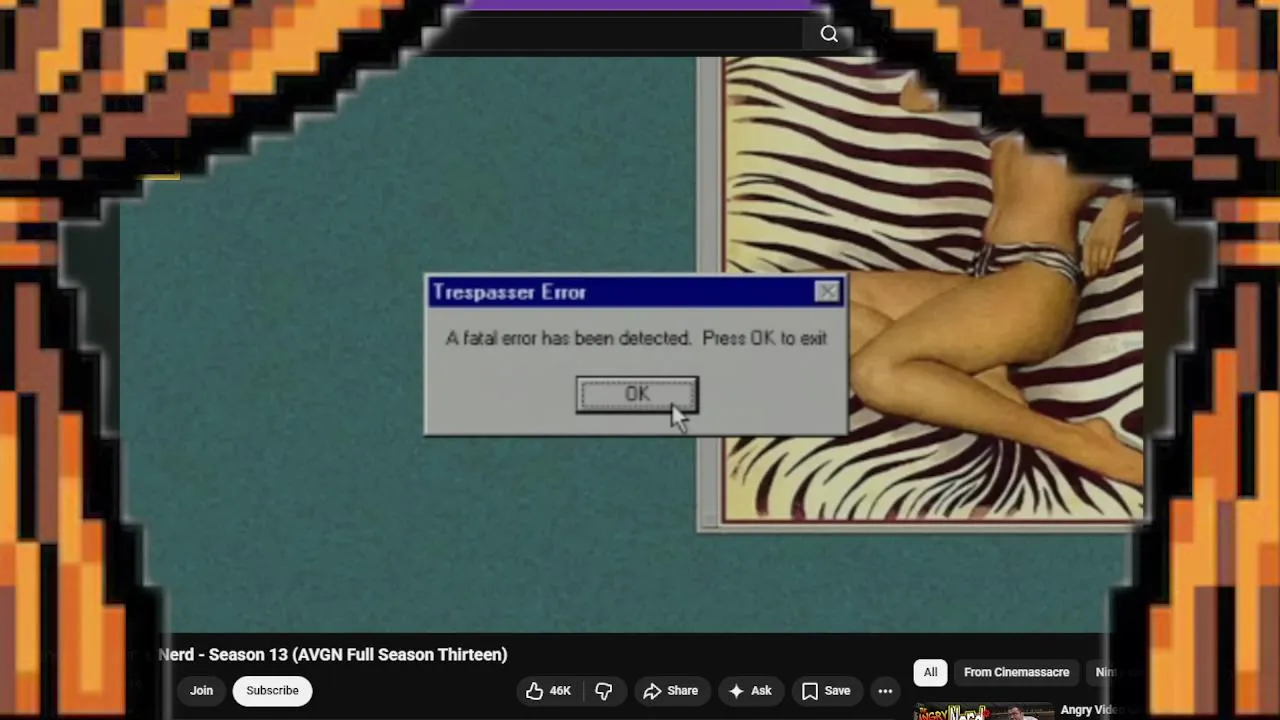Subscribe to the channel
Viewport: 1280px width, 720px height.
(272, 690)
